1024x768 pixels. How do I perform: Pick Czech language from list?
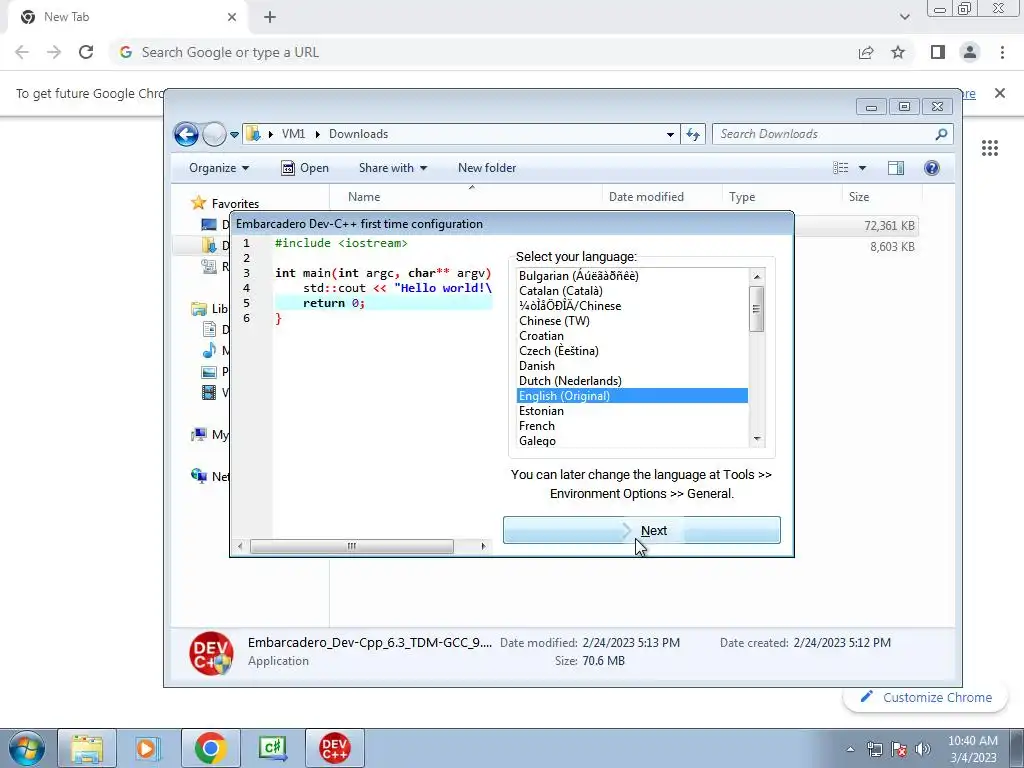[632, 351]
